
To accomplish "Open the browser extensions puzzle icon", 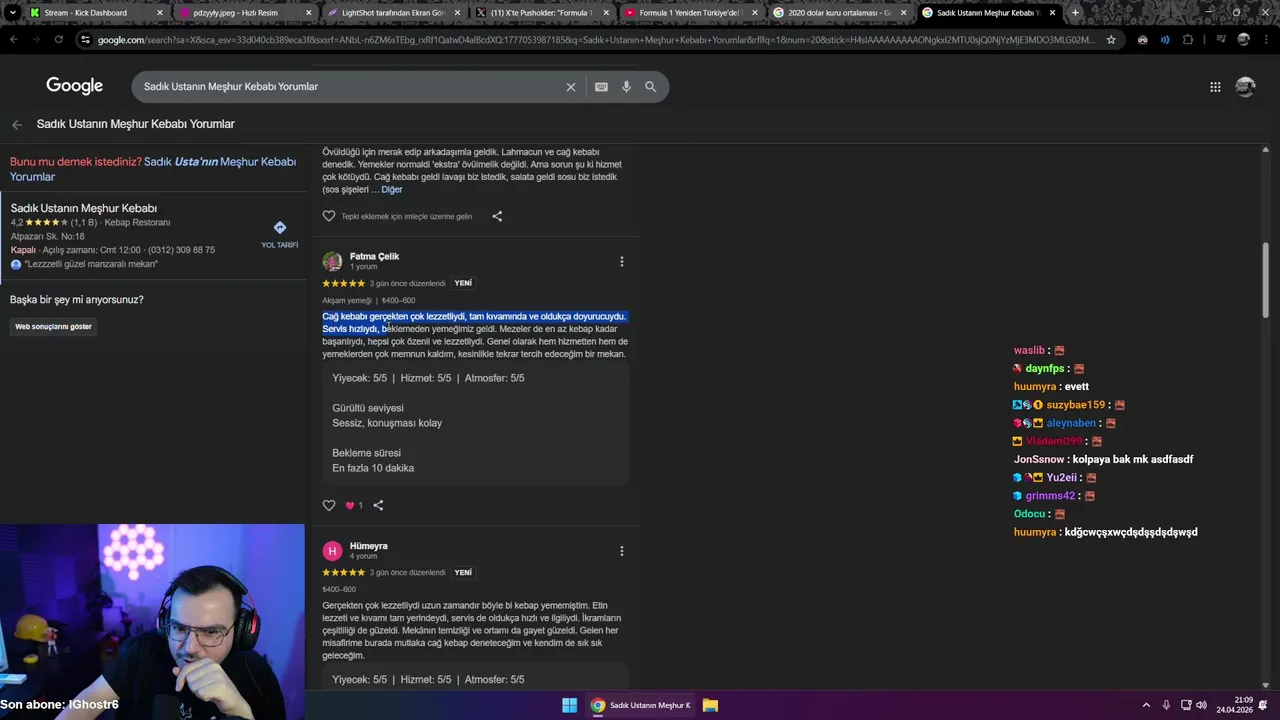I will pyautogui.click(x=1188, y=39).
